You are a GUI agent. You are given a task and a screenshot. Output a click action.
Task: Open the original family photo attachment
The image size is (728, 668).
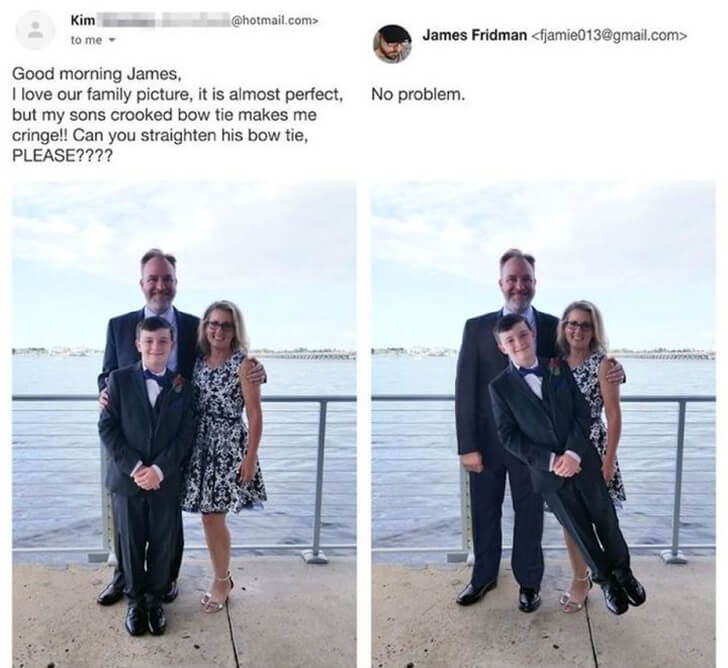pyautogui.click(x=184, y=424)
